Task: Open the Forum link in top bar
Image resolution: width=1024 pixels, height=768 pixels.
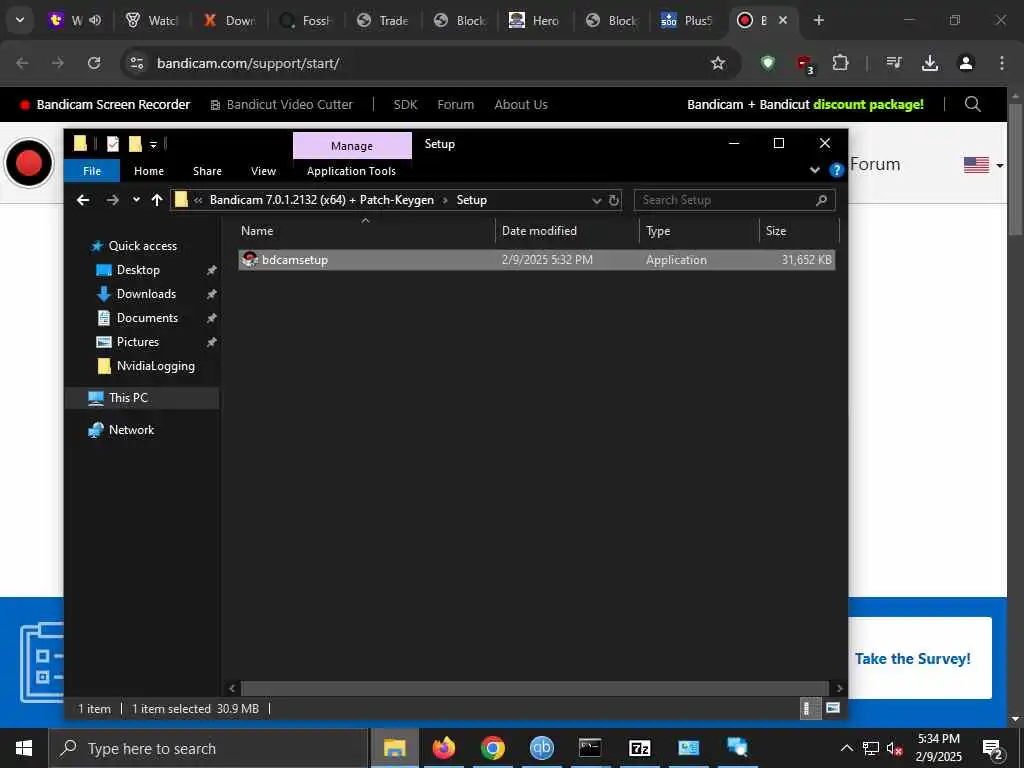Action: (x=455, y=104)
